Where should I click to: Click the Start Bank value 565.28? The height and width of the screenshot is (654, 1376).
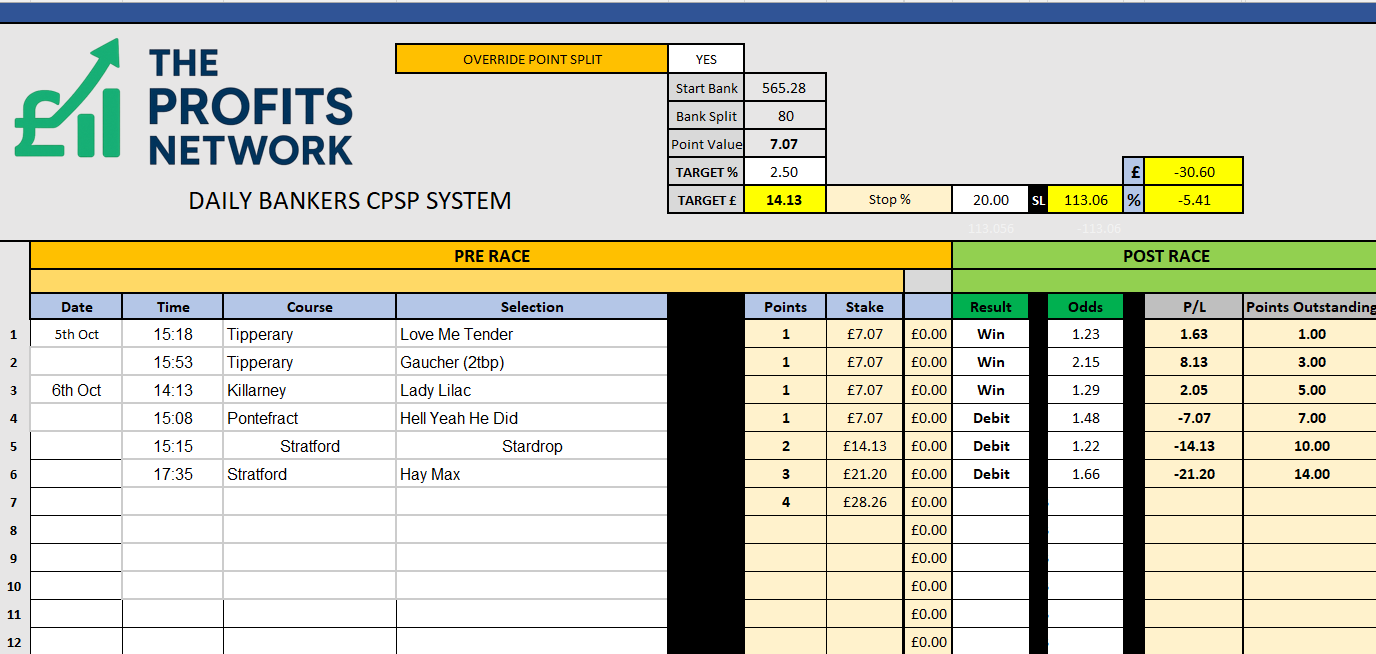785,88
